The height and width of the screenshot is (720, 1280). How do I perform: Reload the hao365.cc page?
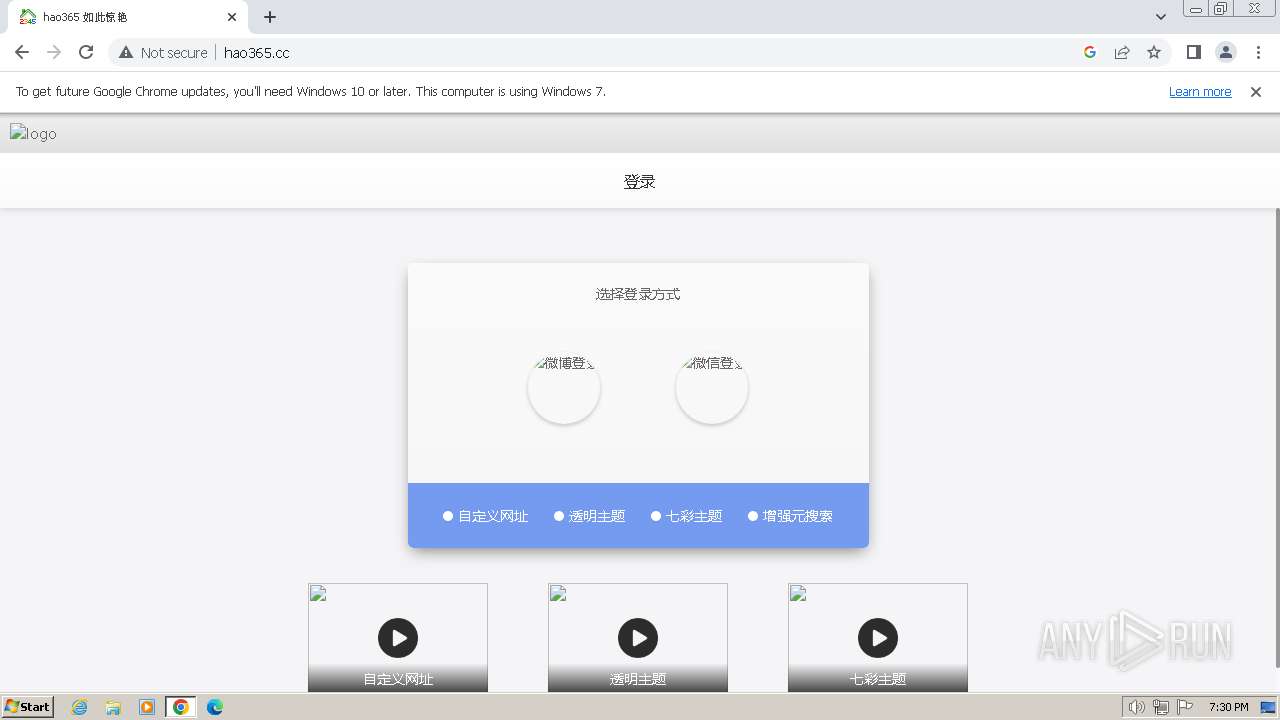coord(86,52)
